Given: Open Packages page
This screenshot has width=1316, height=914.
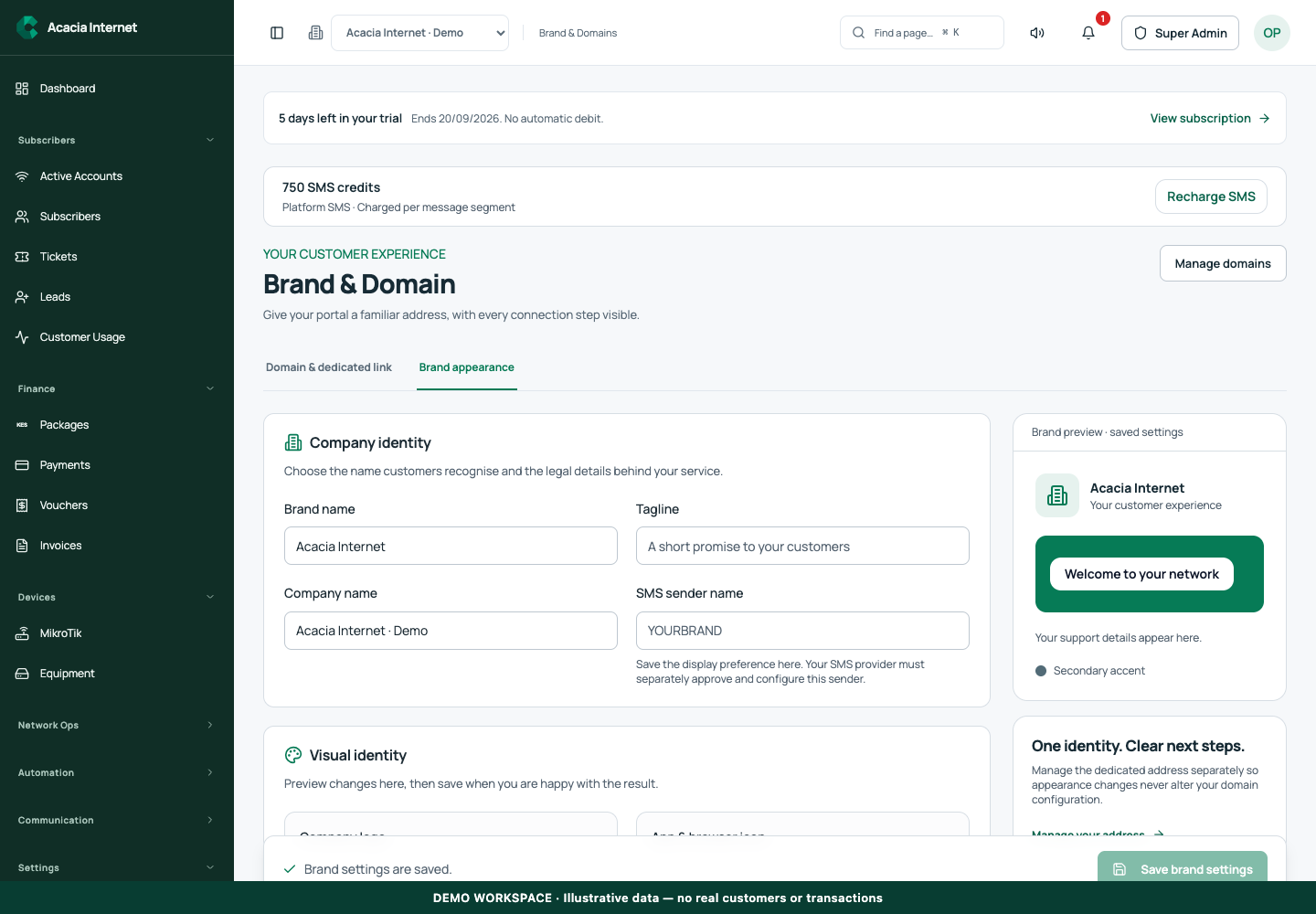Looking at the screenshot, I should [117, 425].
